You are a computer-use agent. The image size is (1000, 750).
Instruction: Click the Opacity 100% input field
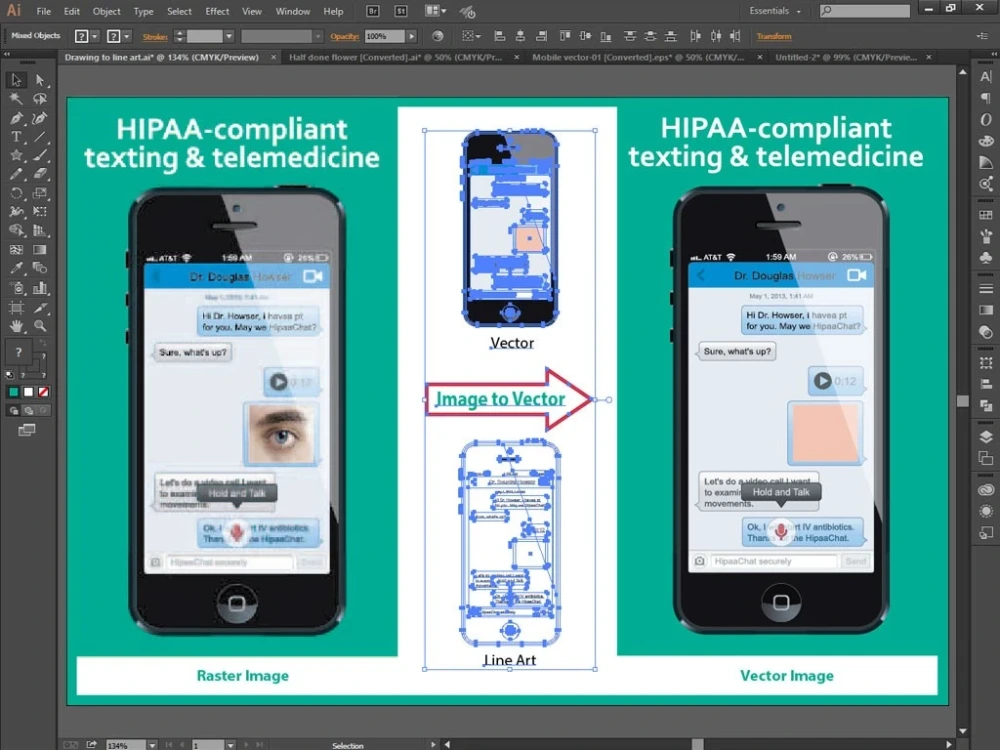(385, 36)
